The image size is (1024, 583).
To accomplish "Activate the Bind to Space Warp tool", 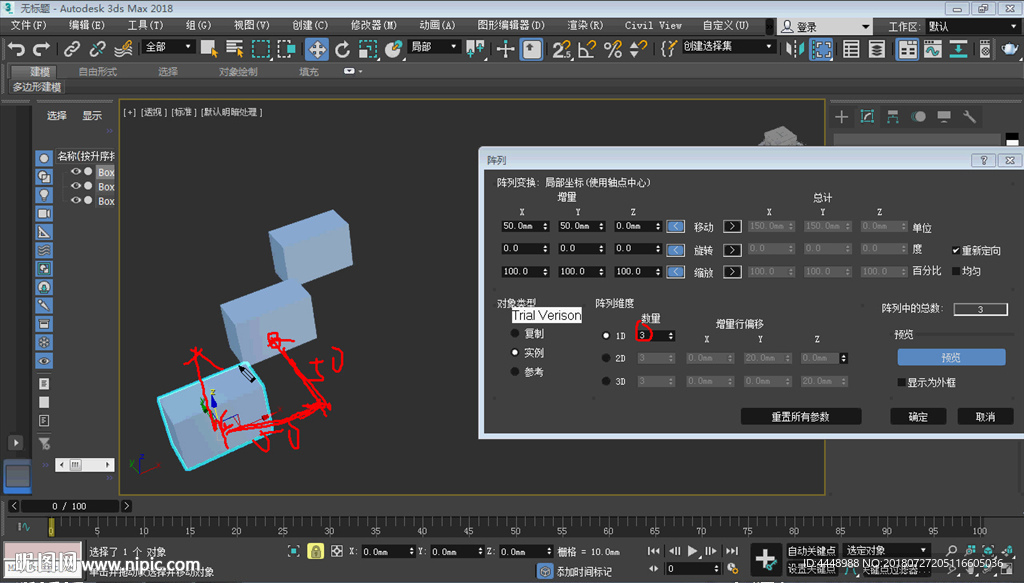I will 123,49.
